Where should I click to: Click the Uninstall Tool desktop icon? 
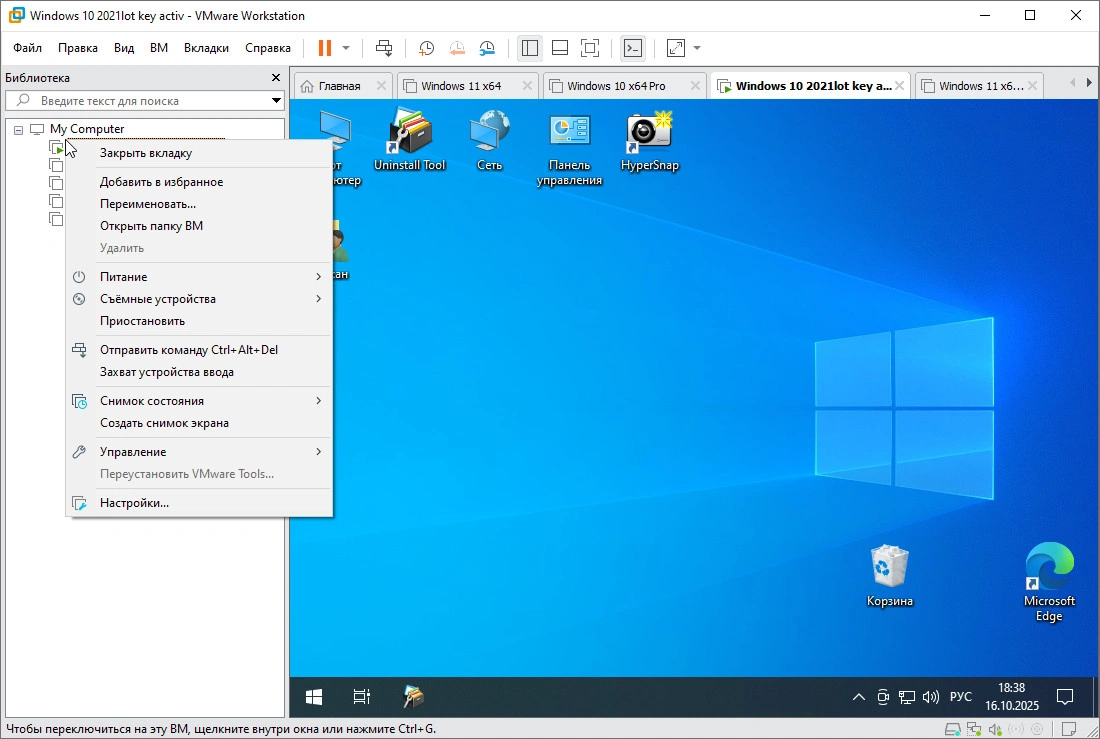[409, 140]
